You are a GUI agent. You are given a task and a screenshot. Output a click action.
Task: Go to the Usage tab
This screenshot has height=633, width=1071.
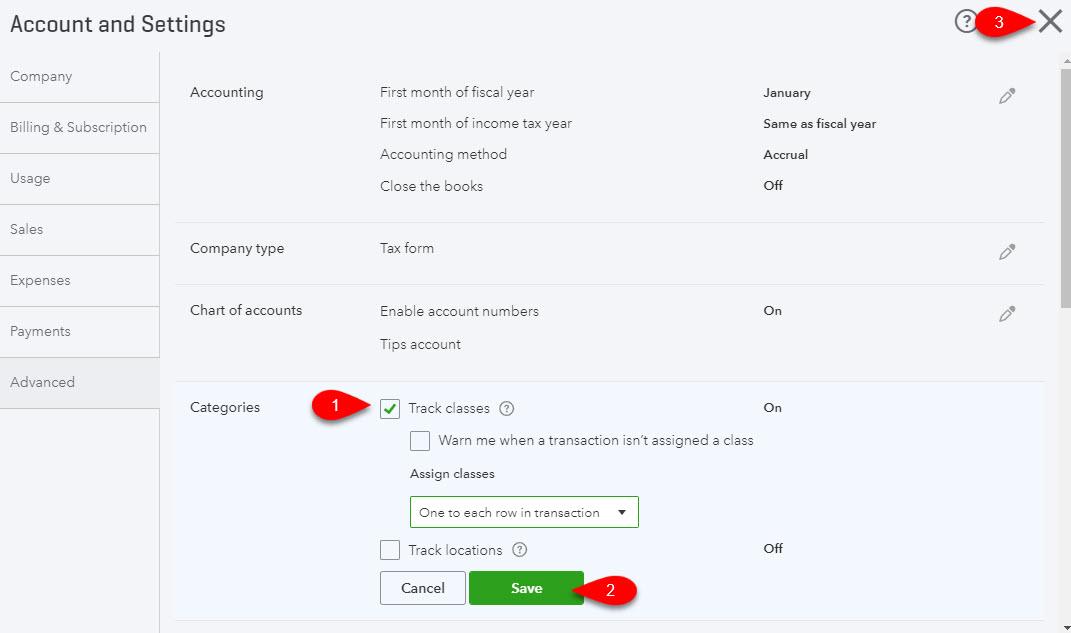[79, 179]
